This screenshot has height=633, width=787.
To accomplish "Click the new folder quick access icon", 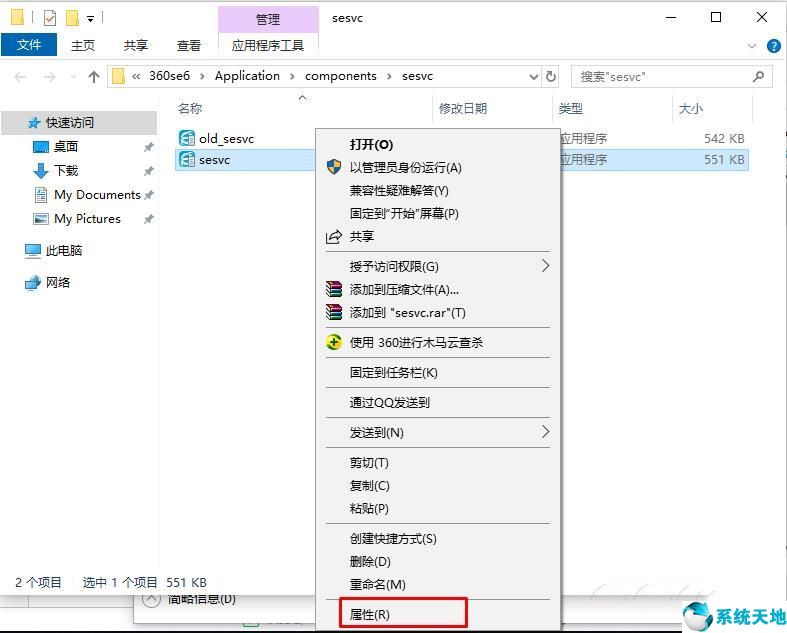I will click(72, 19).
